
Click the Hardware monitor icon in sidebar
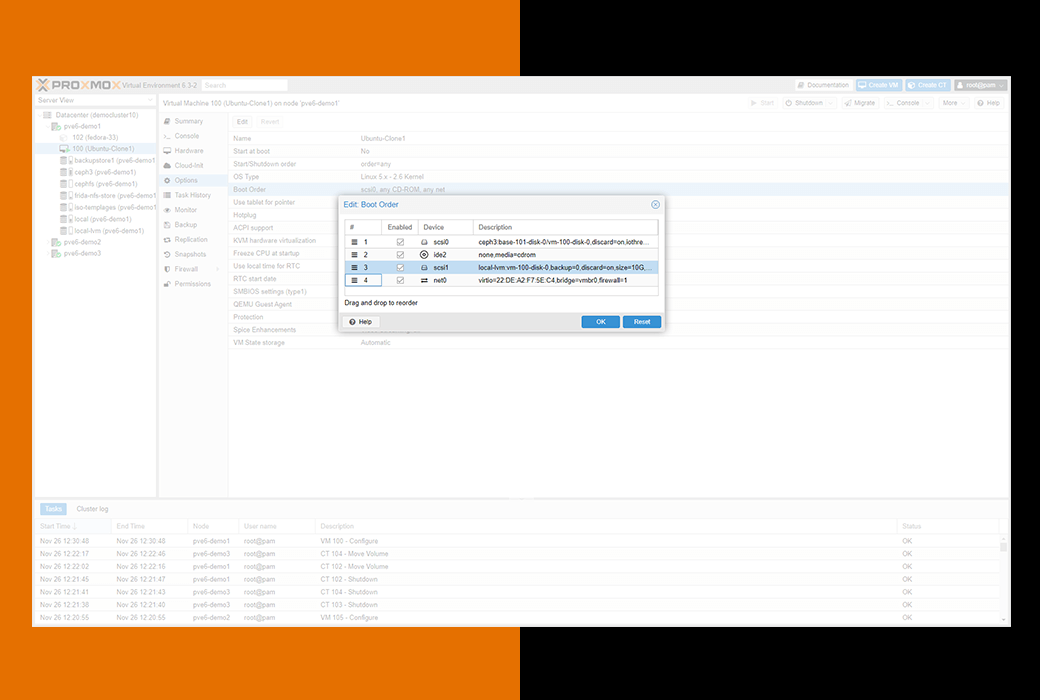pyautogui.click(x=167, y=151)
